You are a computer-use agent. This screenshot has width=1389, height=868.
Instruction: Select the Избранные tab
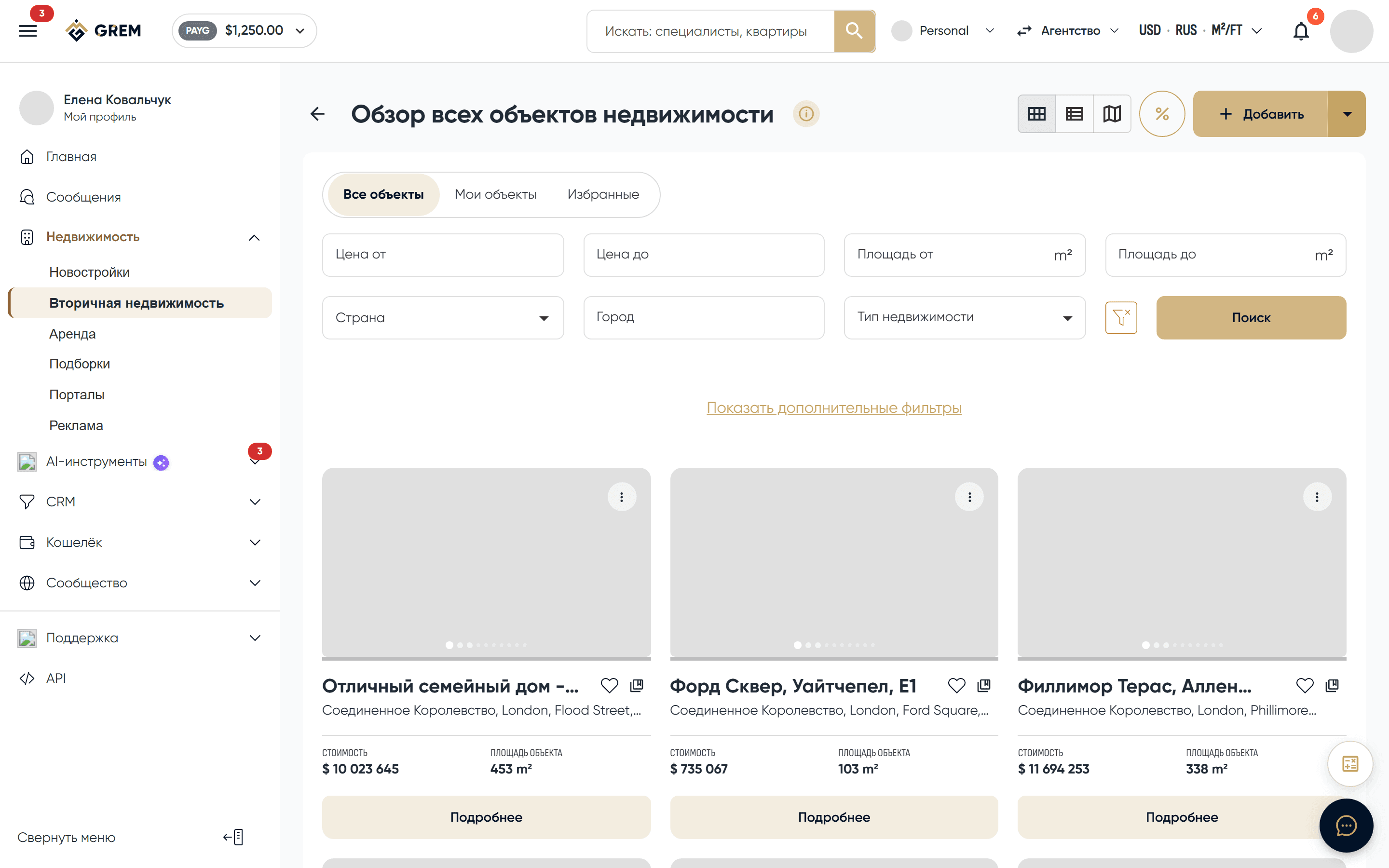click(603, 195)
